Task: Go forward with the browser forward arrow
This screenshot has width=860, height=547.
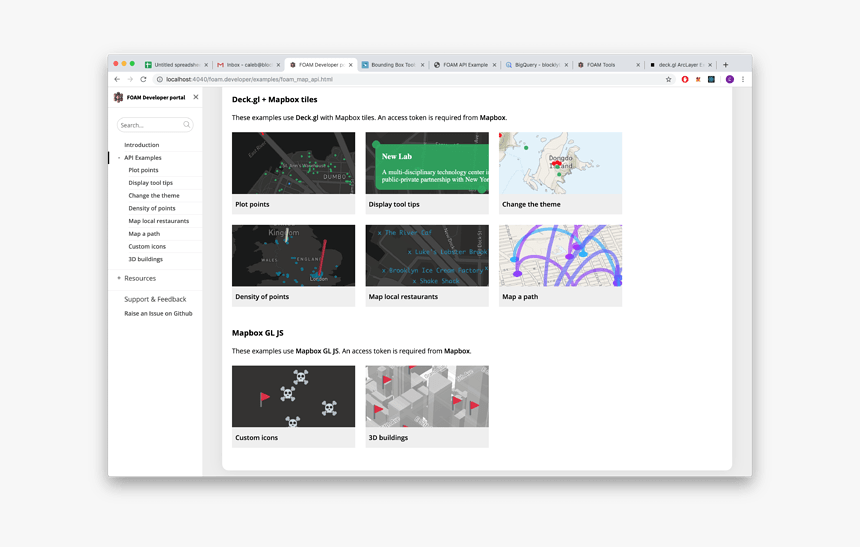Action: (130, 80)
